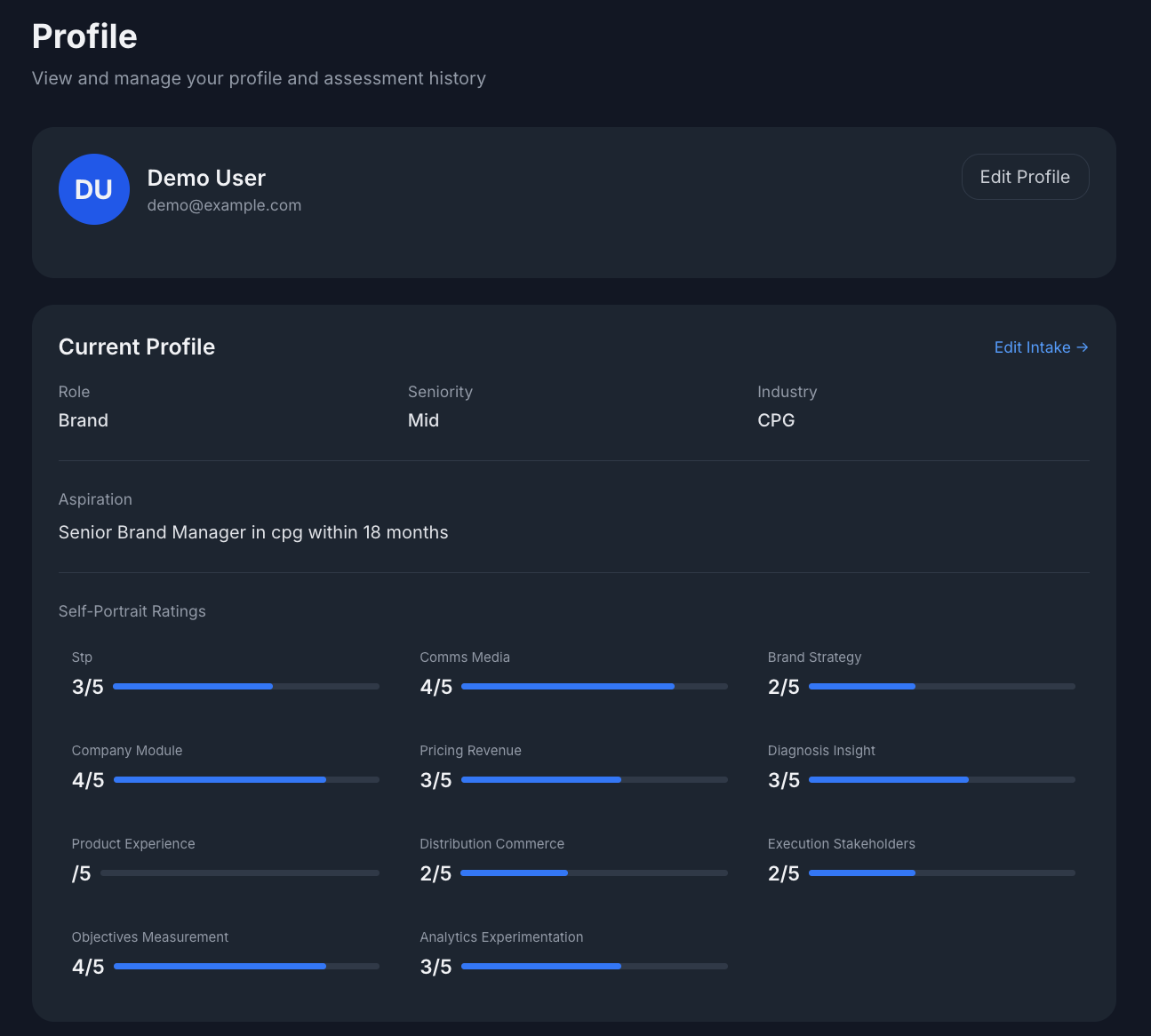Click the Industry value CPG

point(776,420)
